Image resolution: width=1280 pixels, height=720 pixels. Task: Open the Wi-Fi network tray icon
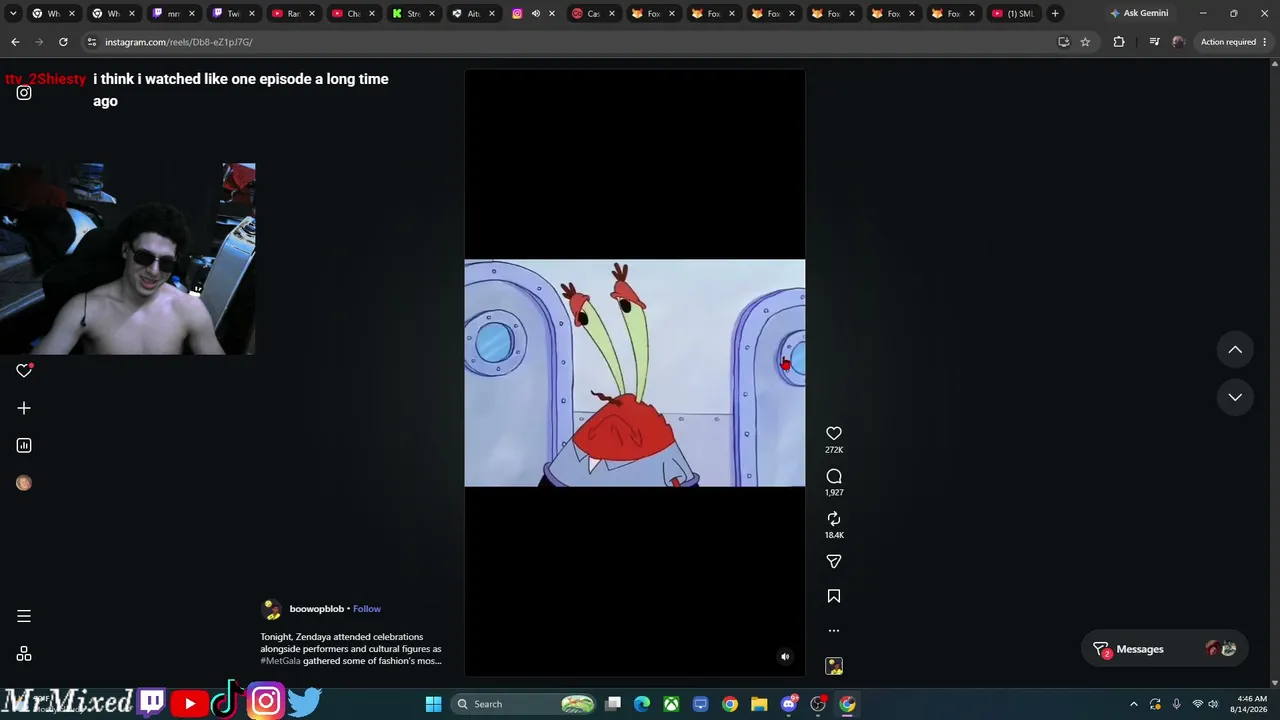click(1197, 704)
